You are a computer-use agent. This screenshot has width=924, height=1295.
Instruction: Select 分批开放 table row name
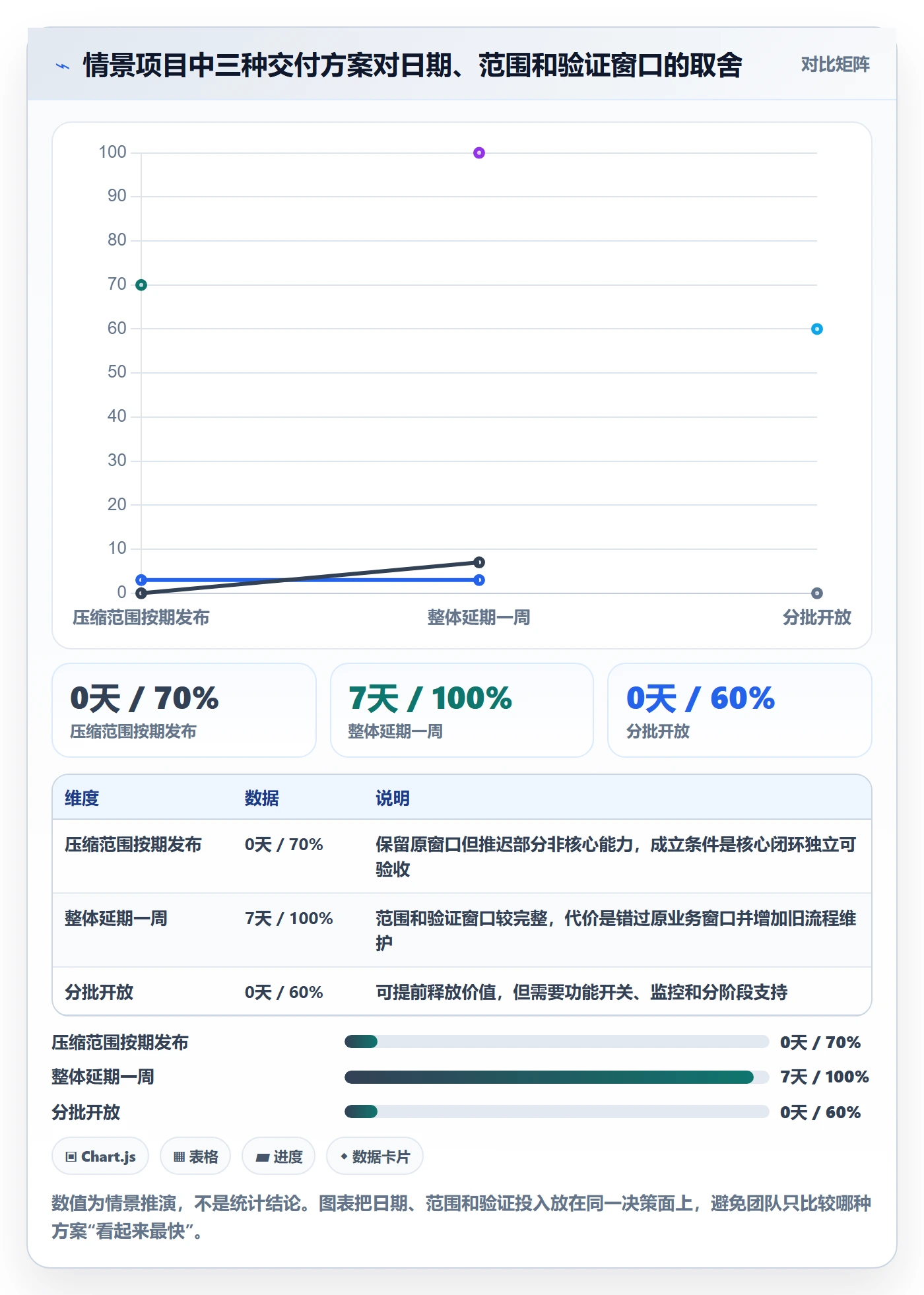tap(99, 992)
